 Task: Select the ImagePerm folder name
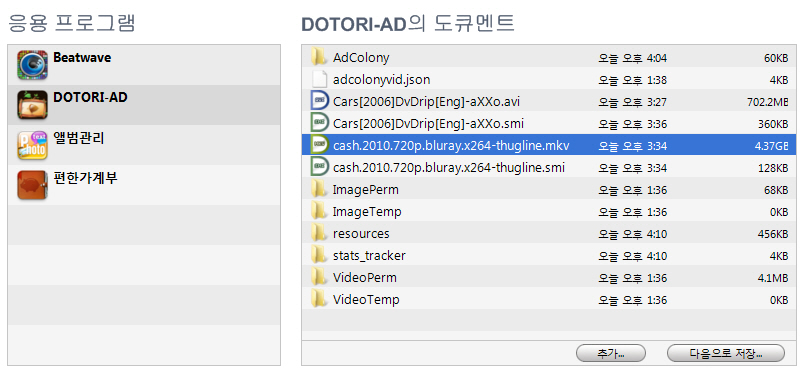(x=366, y=190)
